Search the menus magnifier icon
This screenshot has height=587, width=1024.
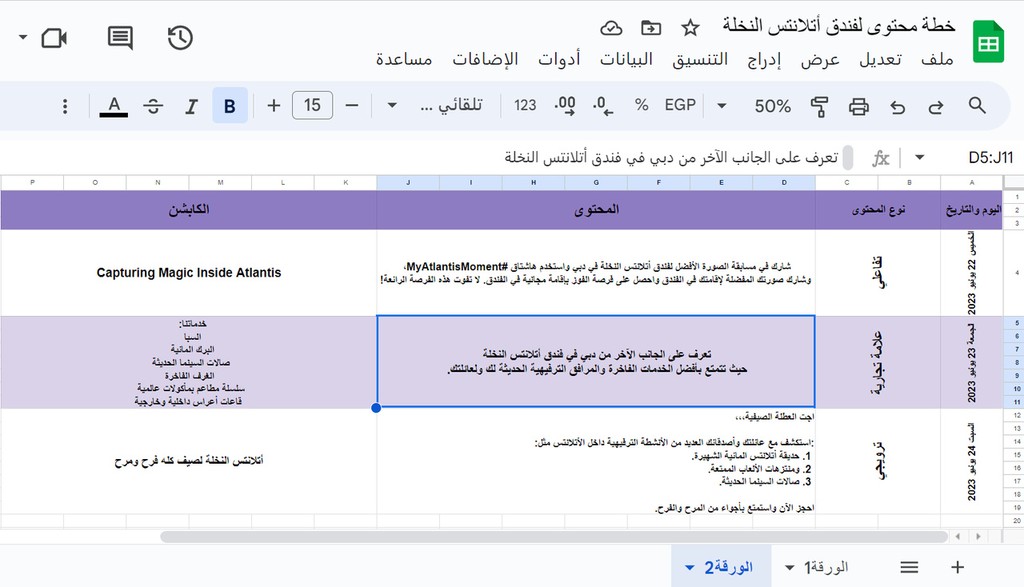[x=977, y=105]
